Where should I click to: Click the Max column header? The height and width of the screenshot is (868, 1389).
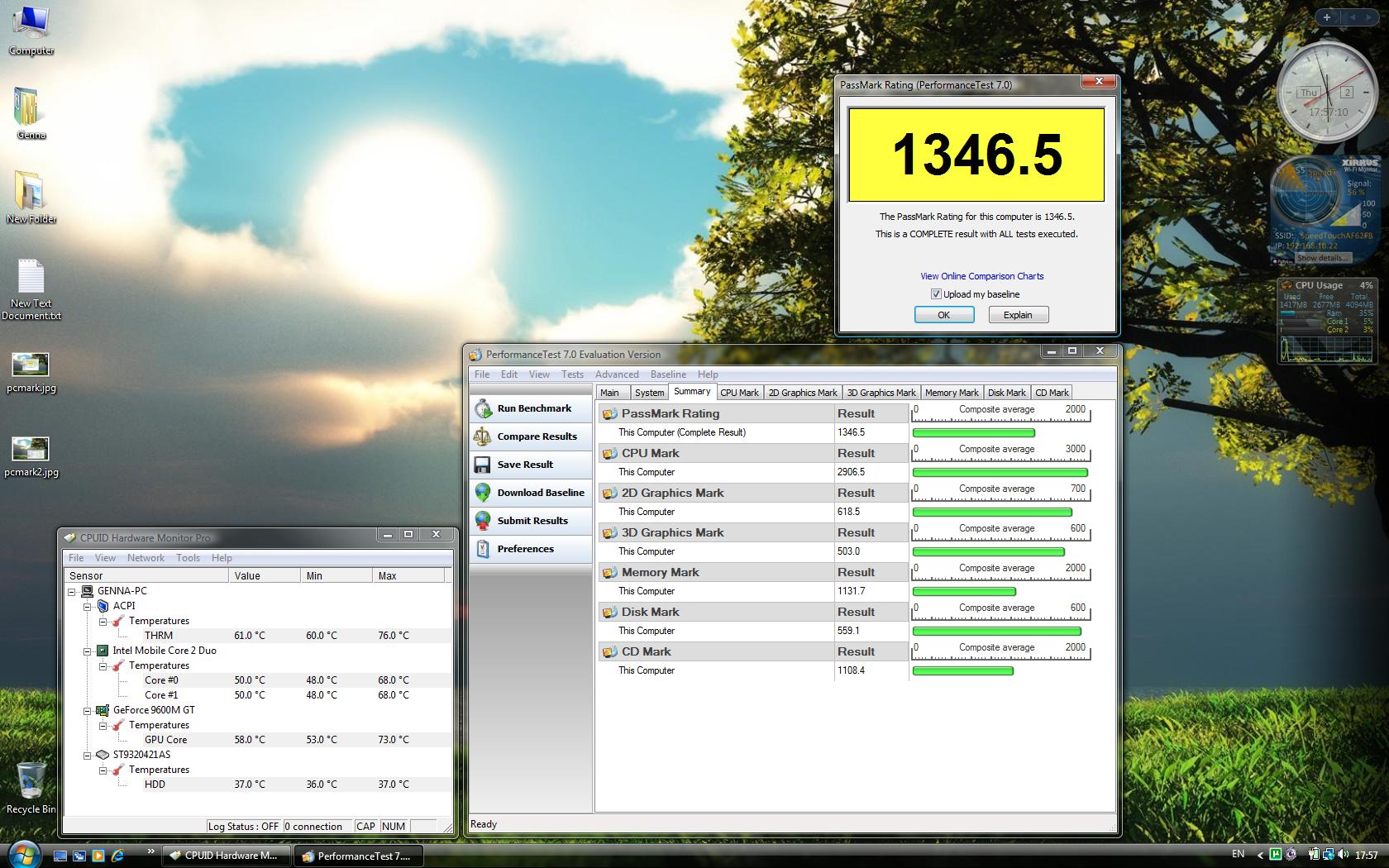(x=408, y=575)
